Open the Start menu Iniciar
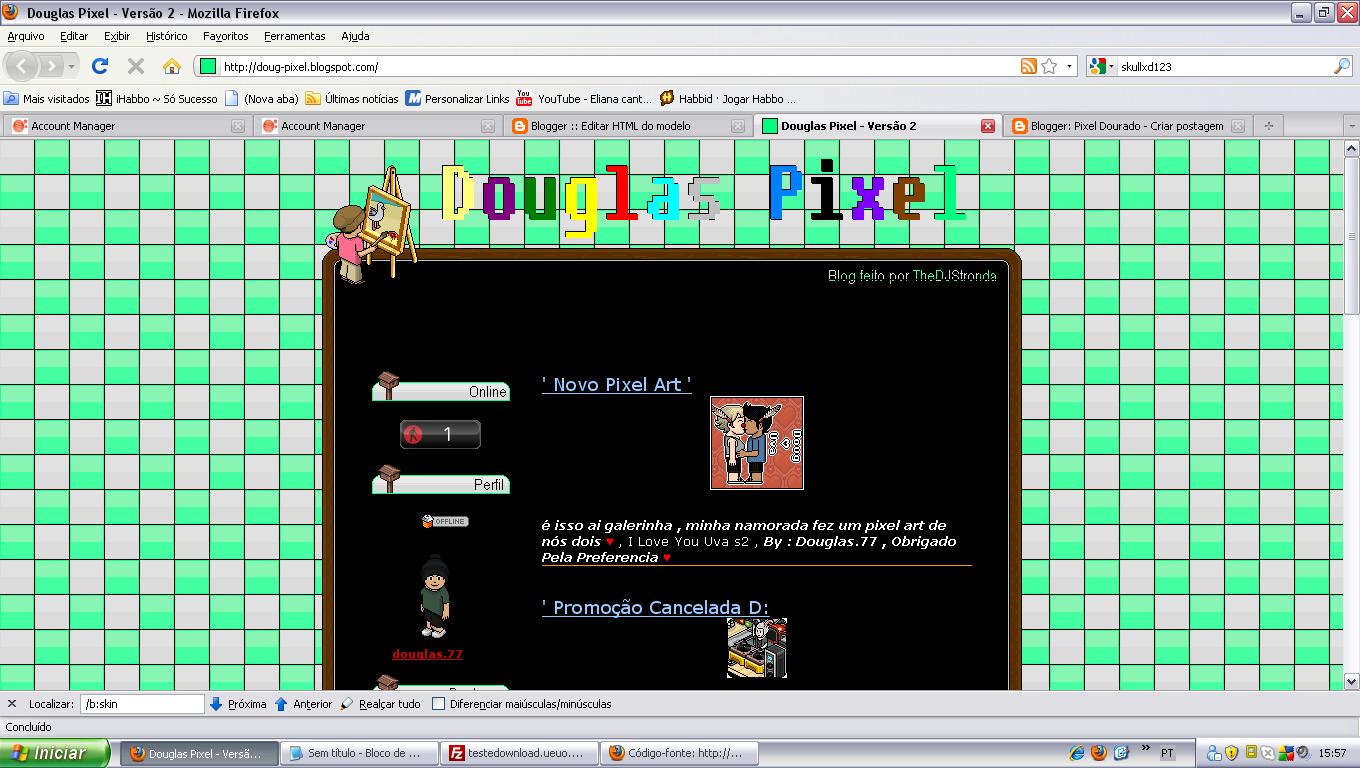 (55, 753)
